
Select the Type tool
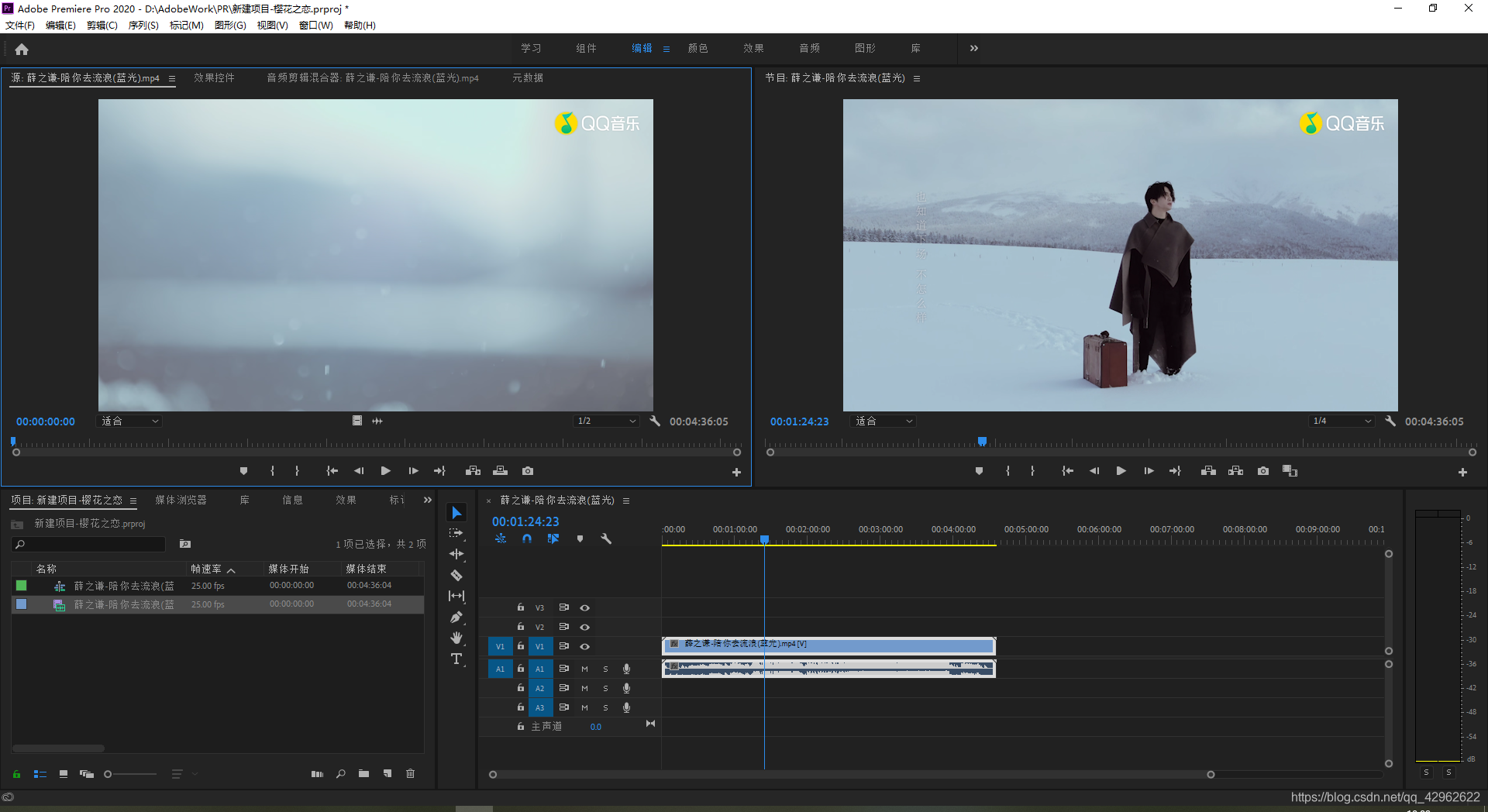(x=456, y=659)
